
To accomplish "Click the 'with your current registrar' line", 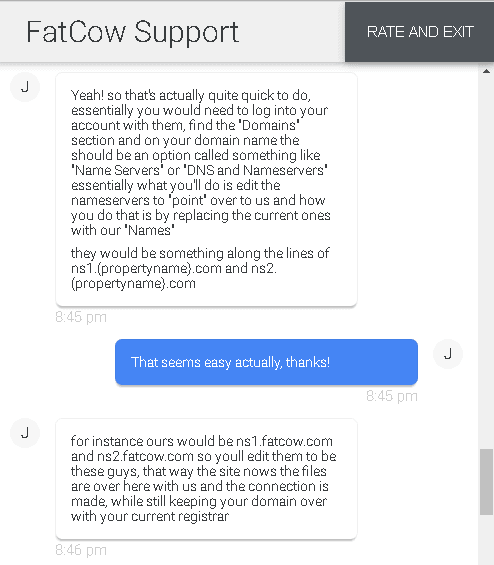I will [x=150, y=516].
